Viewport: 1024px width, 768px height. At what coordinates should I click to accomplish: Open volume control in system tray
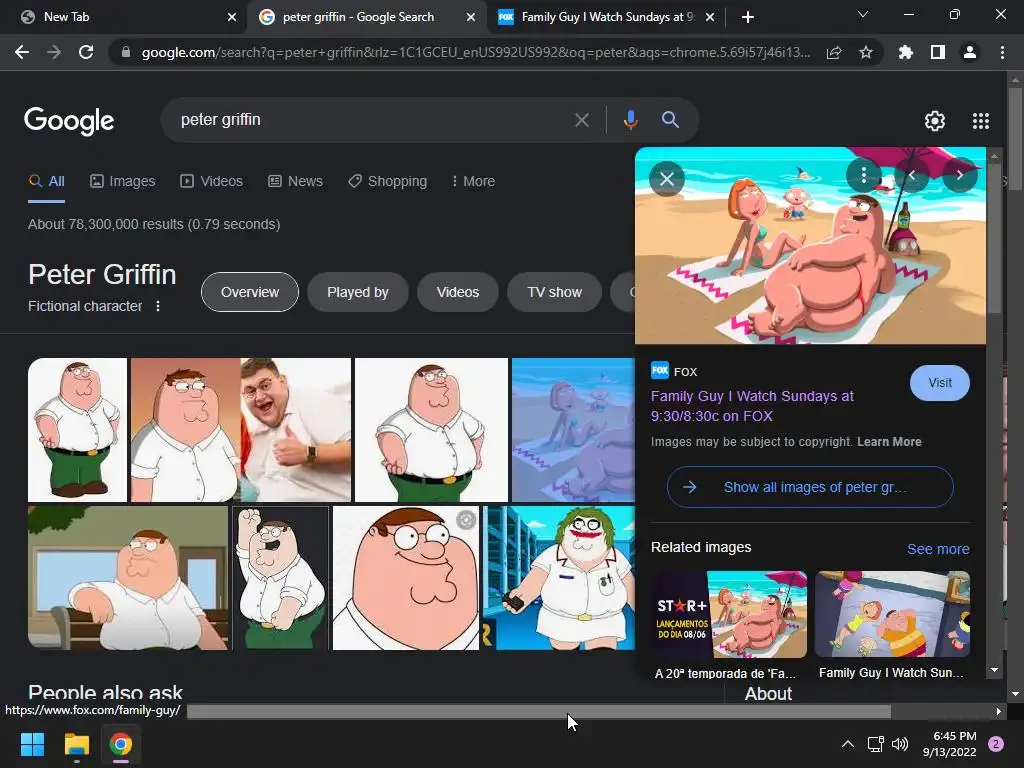[x=900, y=744]
